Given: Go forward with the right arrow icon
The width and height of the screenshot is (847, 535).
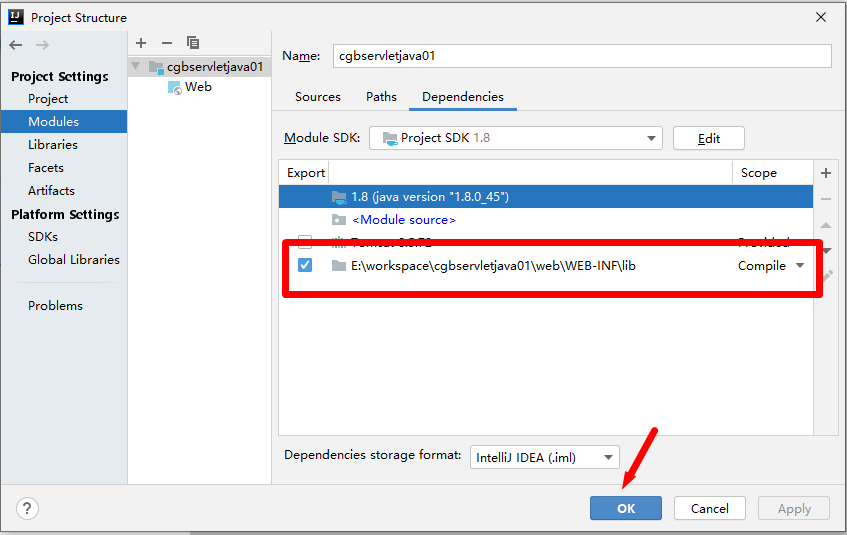Looking at the screenshot, I should point(42,45).
